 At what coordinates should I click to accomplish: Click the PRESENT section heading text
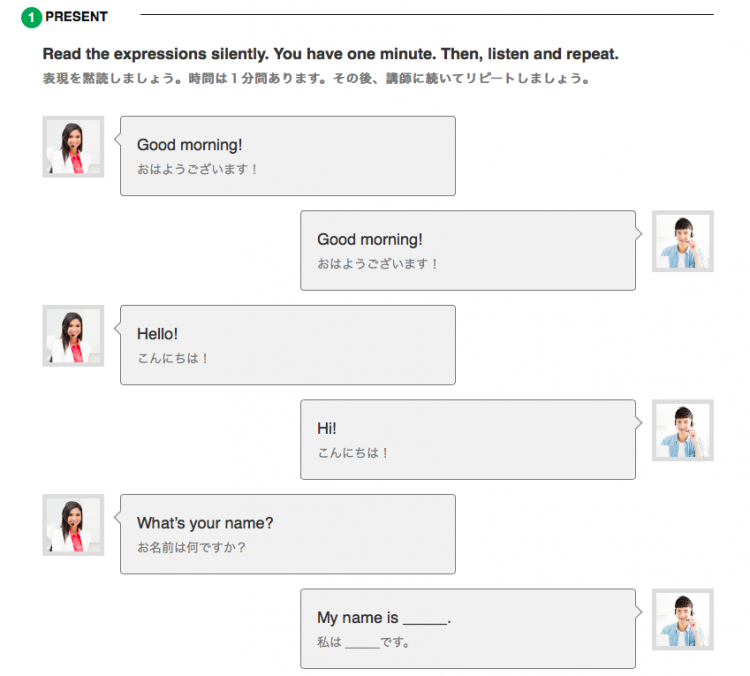click(x=77, y=17)
